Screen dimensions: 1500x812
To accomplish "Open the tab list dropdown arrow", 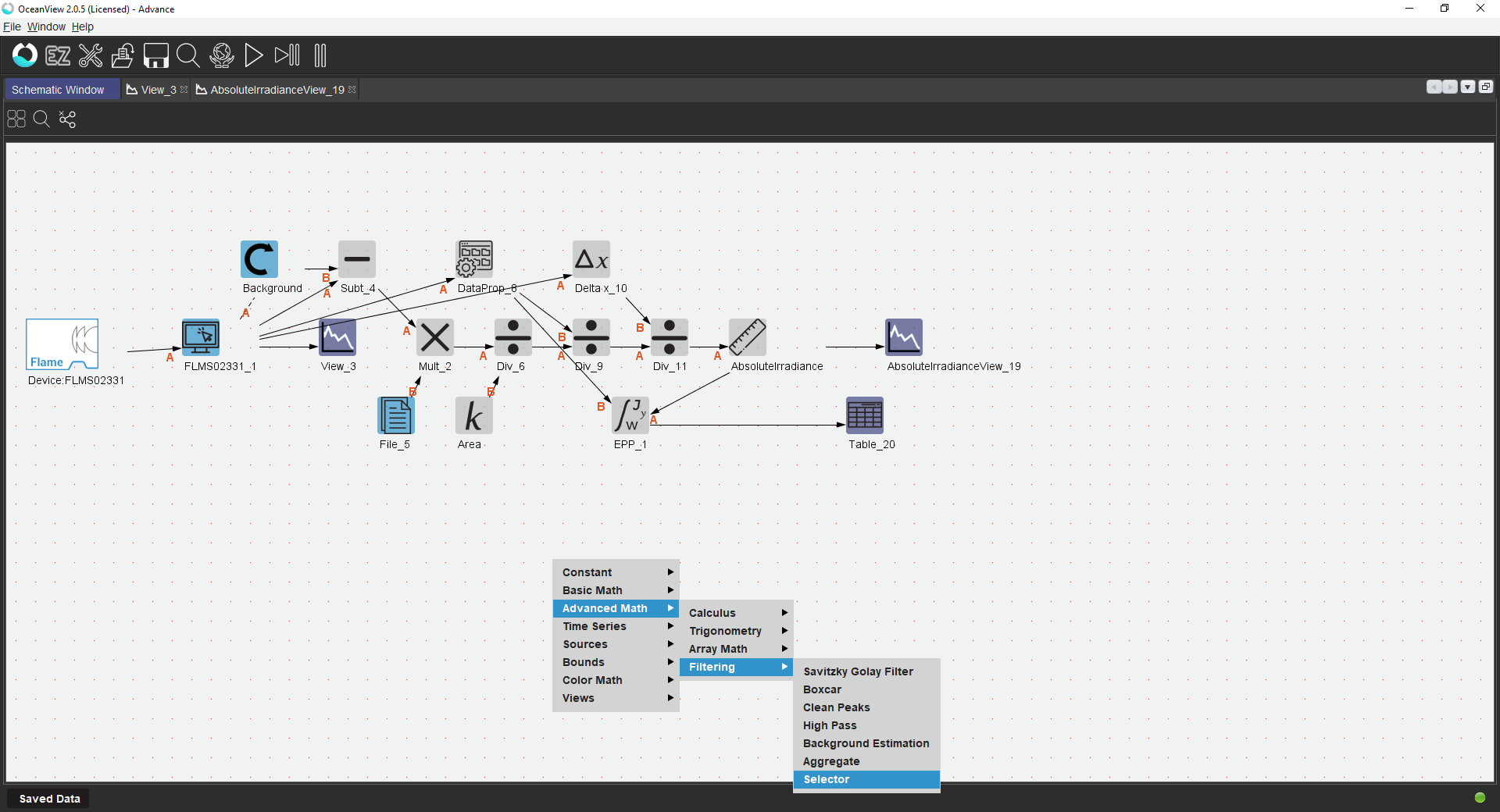I will pos(1468,87).
